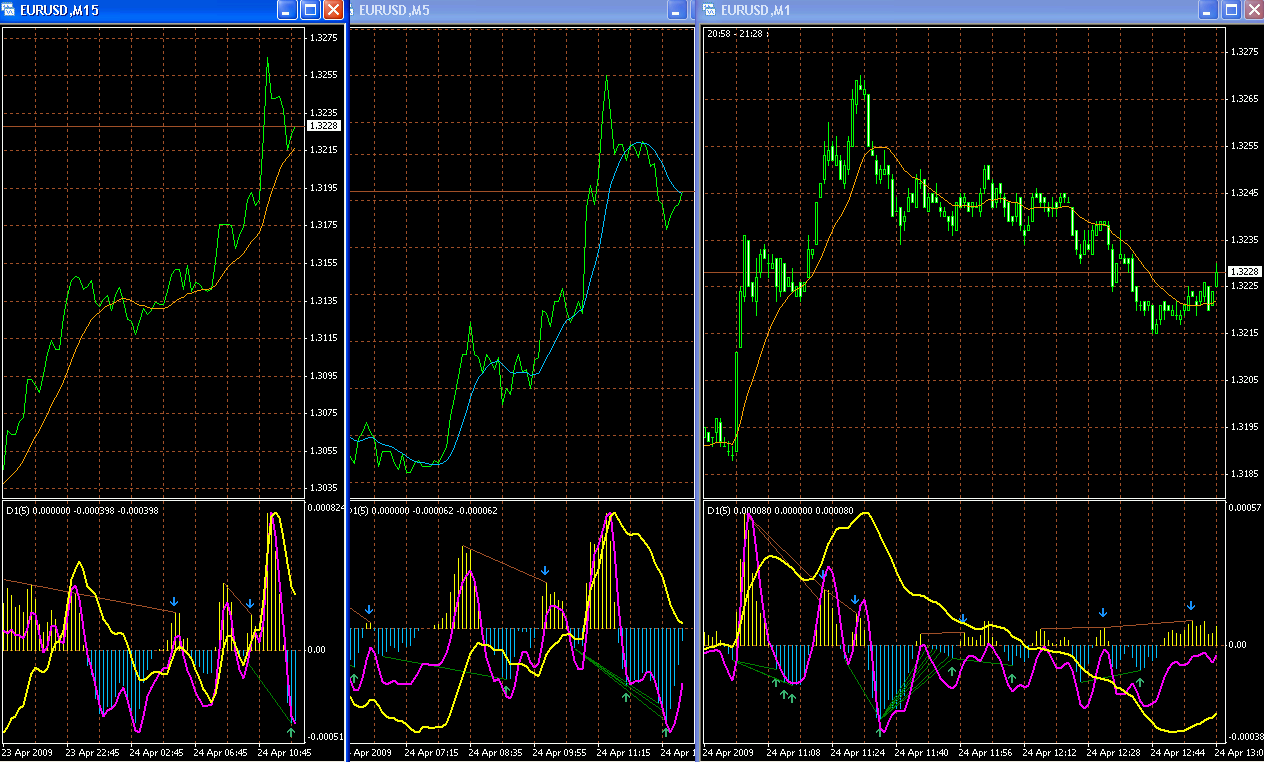Click the 1.3275 price level on M15 scale
The height and width of the screenshot is (762, 1264).
point(323,37)
